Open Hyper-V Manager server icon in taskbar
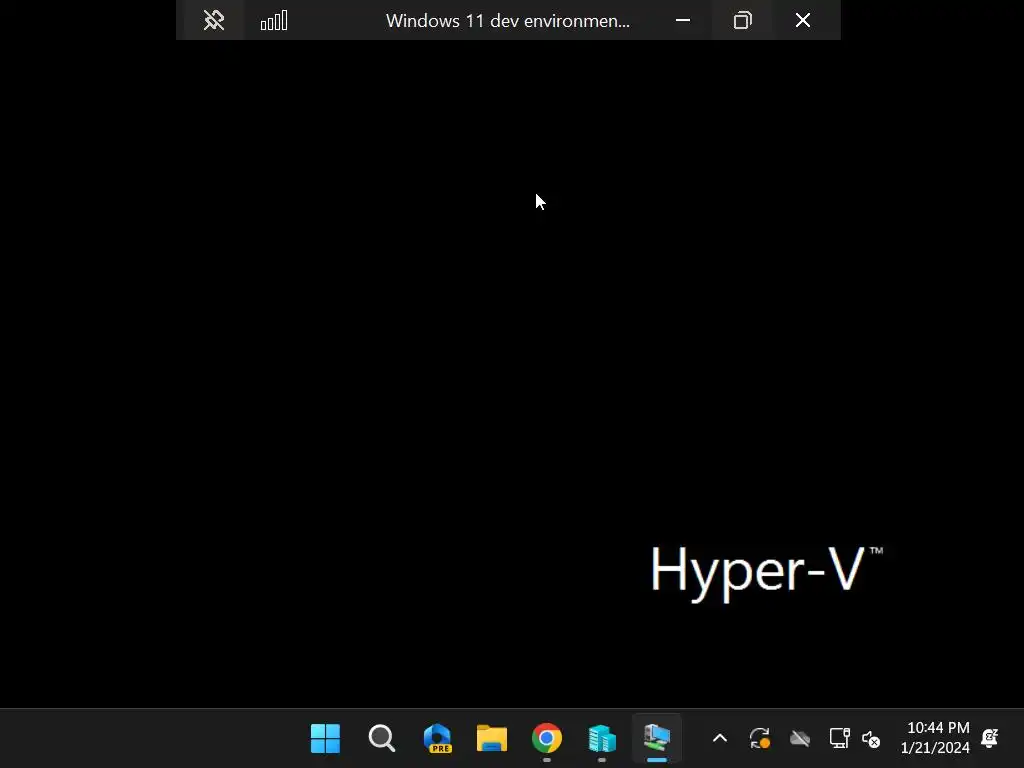The height and width of the screenshot is (768, 1024). [601, 739]
